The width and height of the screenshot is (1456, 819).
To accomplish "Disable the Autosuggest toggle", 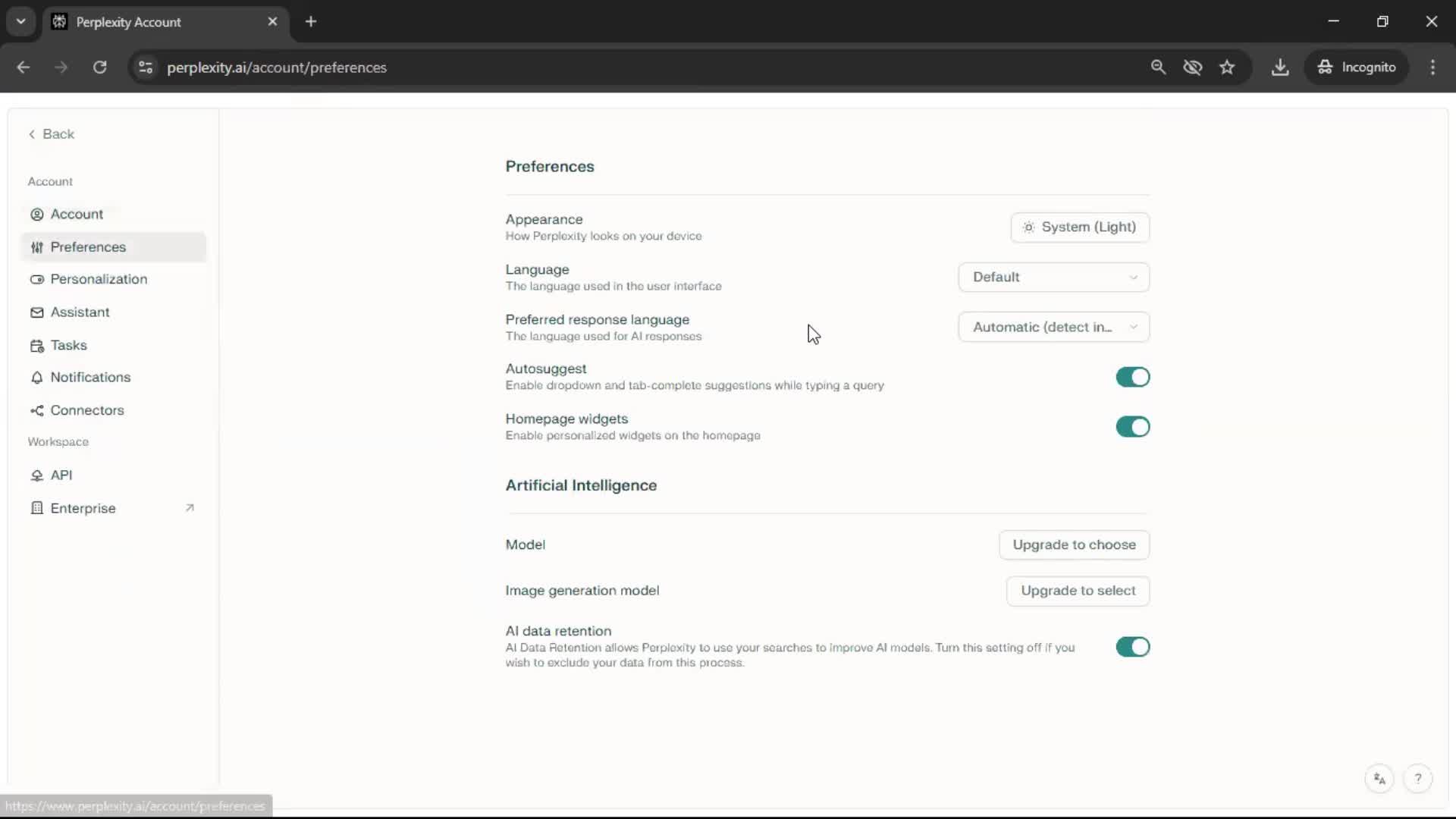I will (x=1132, y=377).
